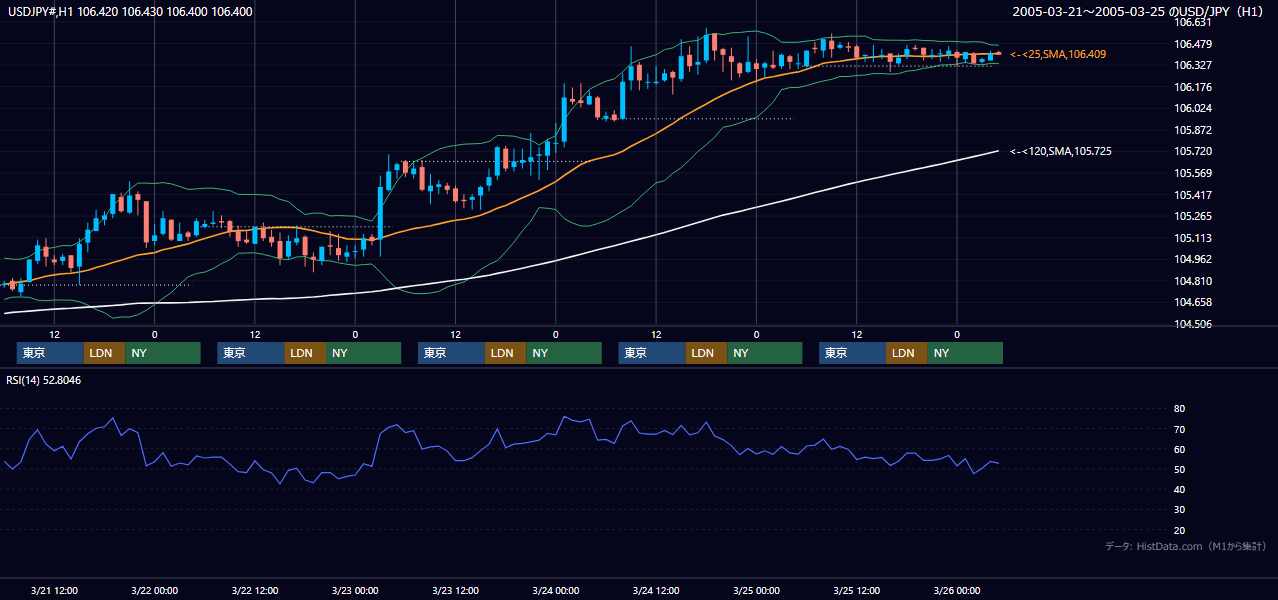Click the 東京 session block above 3/25 12:00

852,353
